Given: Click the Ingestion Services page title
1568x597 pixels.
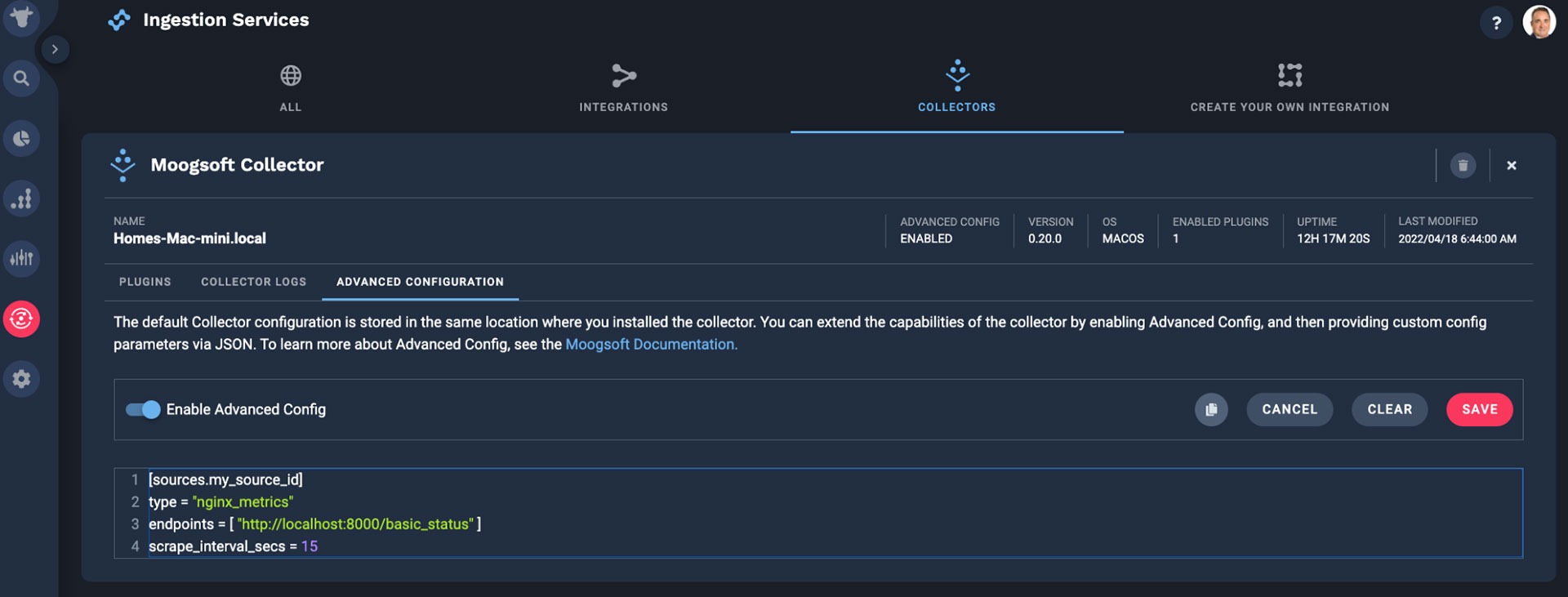Looking at the screenshot, I should 226,20.
